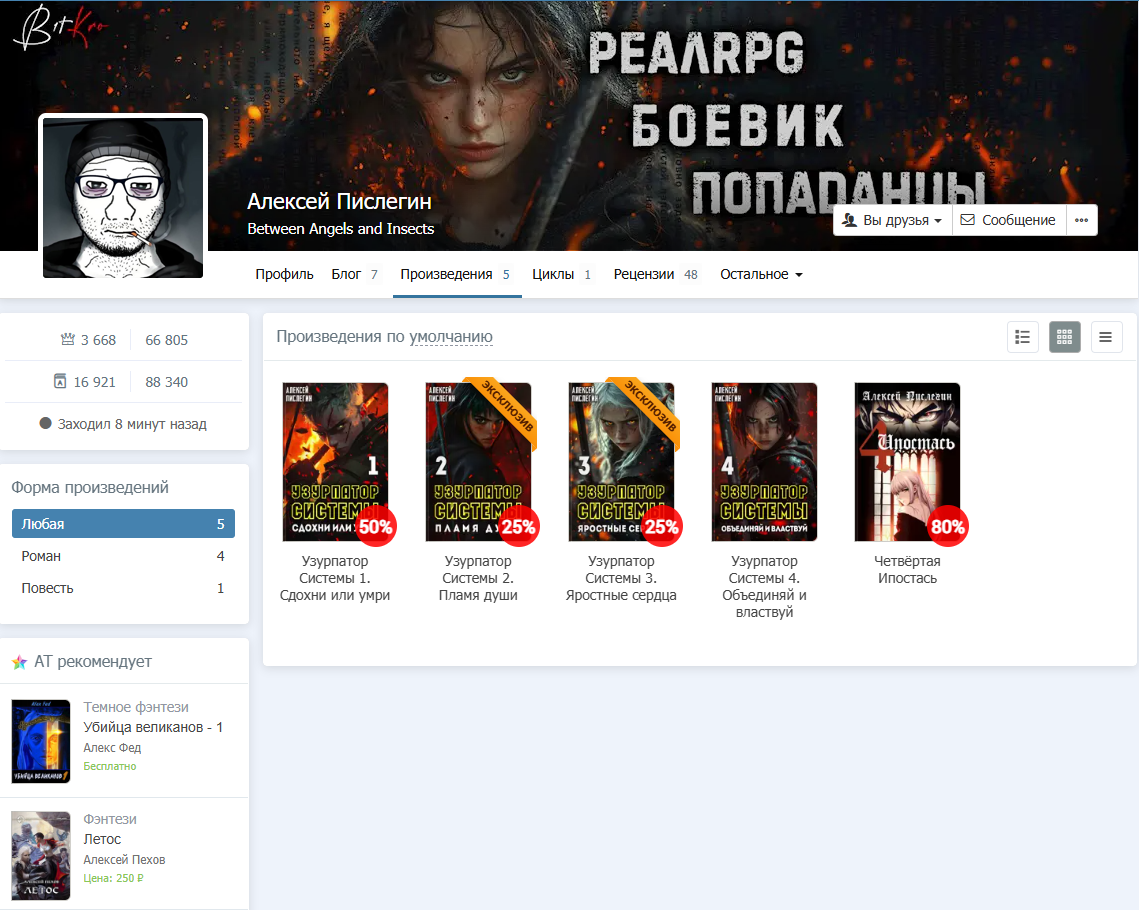Click the 3 668 rating value
The height and width of the screenshot is (910, 1139).
pyautogui.click(x=98, y=340)
